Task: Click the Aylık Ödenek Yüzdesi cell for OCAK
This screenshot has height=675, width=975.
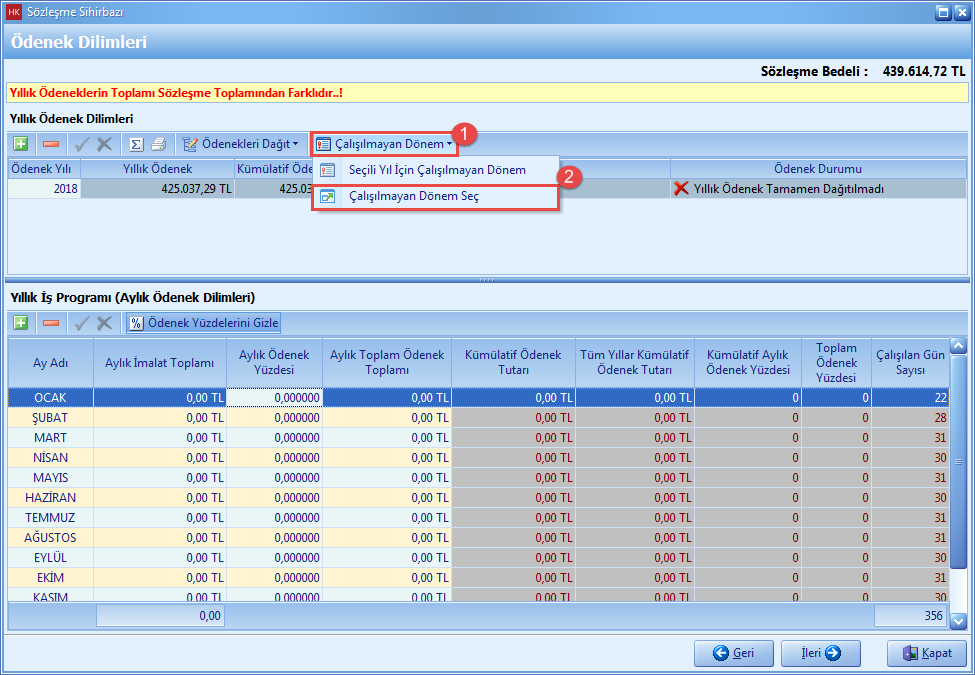Action: click(274, 397)
